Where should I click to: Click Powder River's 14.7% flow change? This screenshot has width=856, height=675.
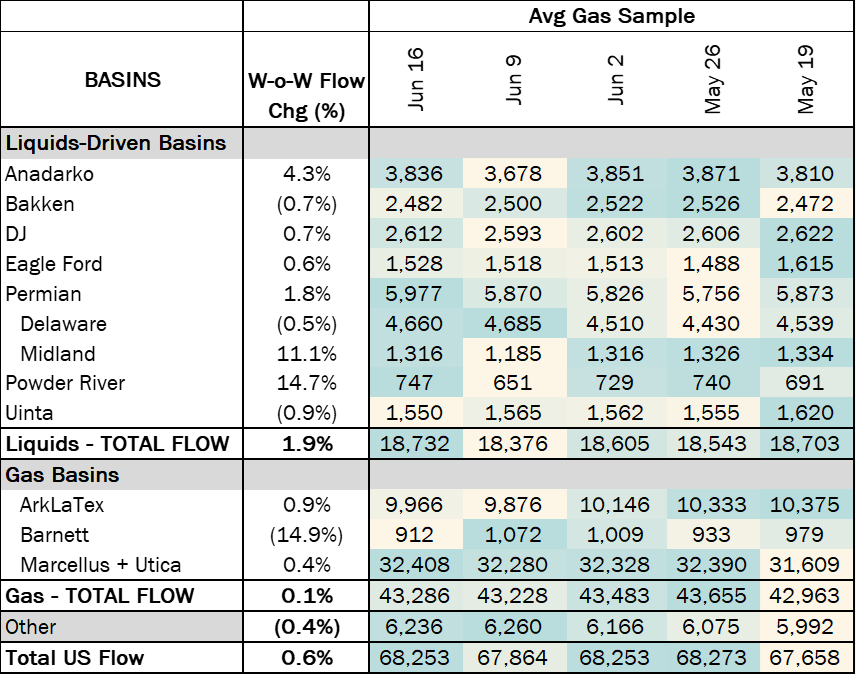307,383
